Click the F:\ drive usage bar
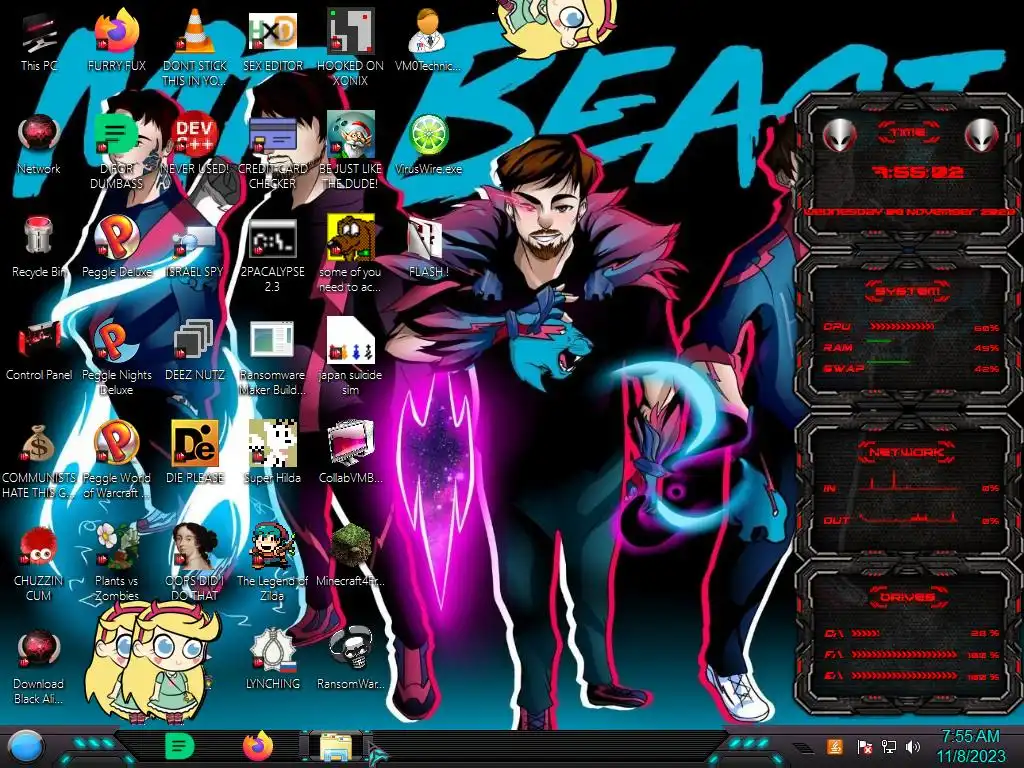The width and height of the screenshot is (1024, 768). pyautogui.click(x=904, y=654)
